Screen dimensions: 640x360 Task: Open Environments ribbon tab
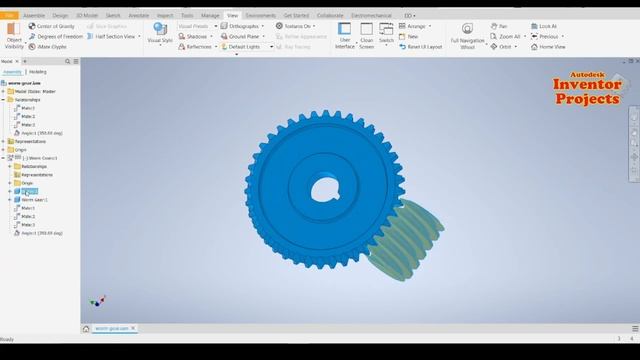pyautogui.click(x=260, y=16)
